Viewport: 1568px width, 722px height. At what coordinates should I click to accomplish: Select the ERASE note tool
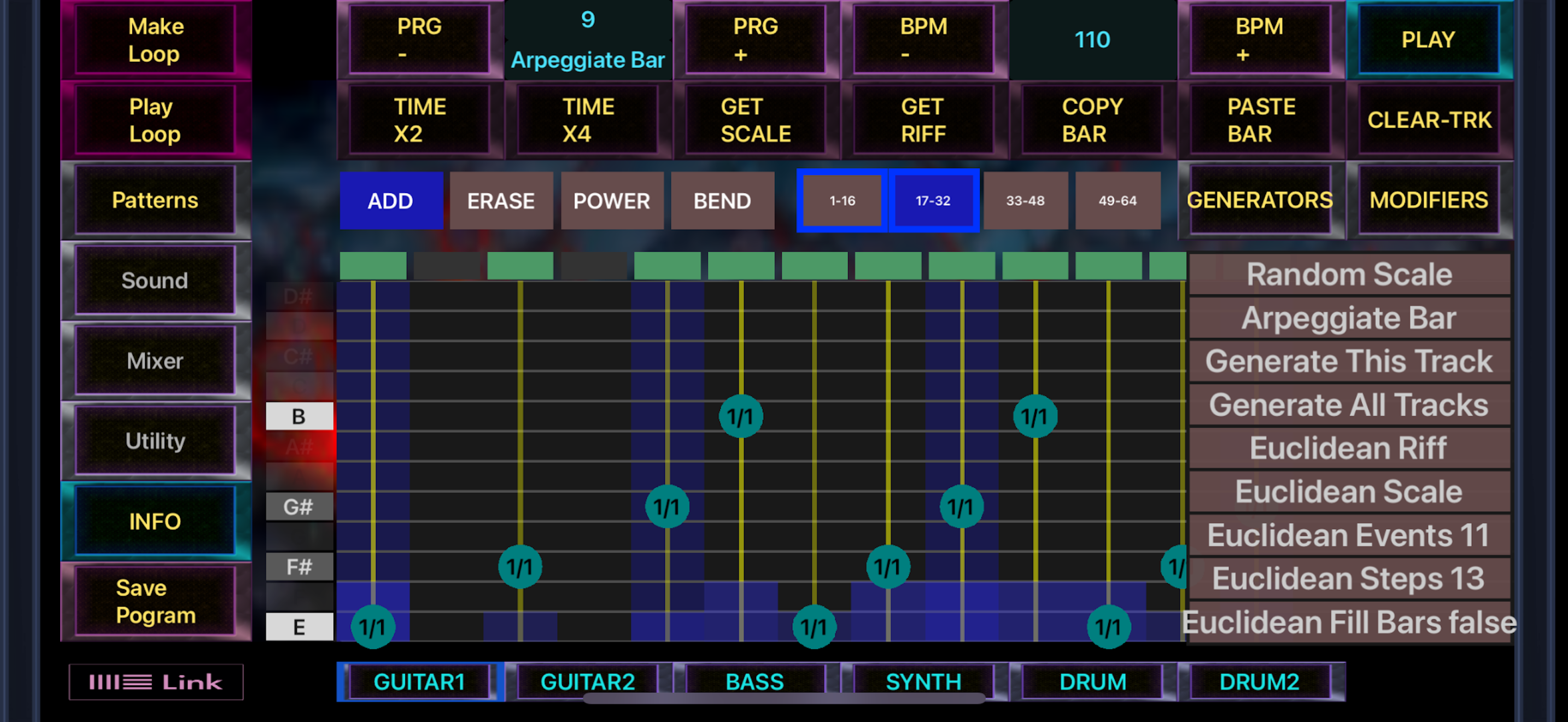[x=500, y=200]
